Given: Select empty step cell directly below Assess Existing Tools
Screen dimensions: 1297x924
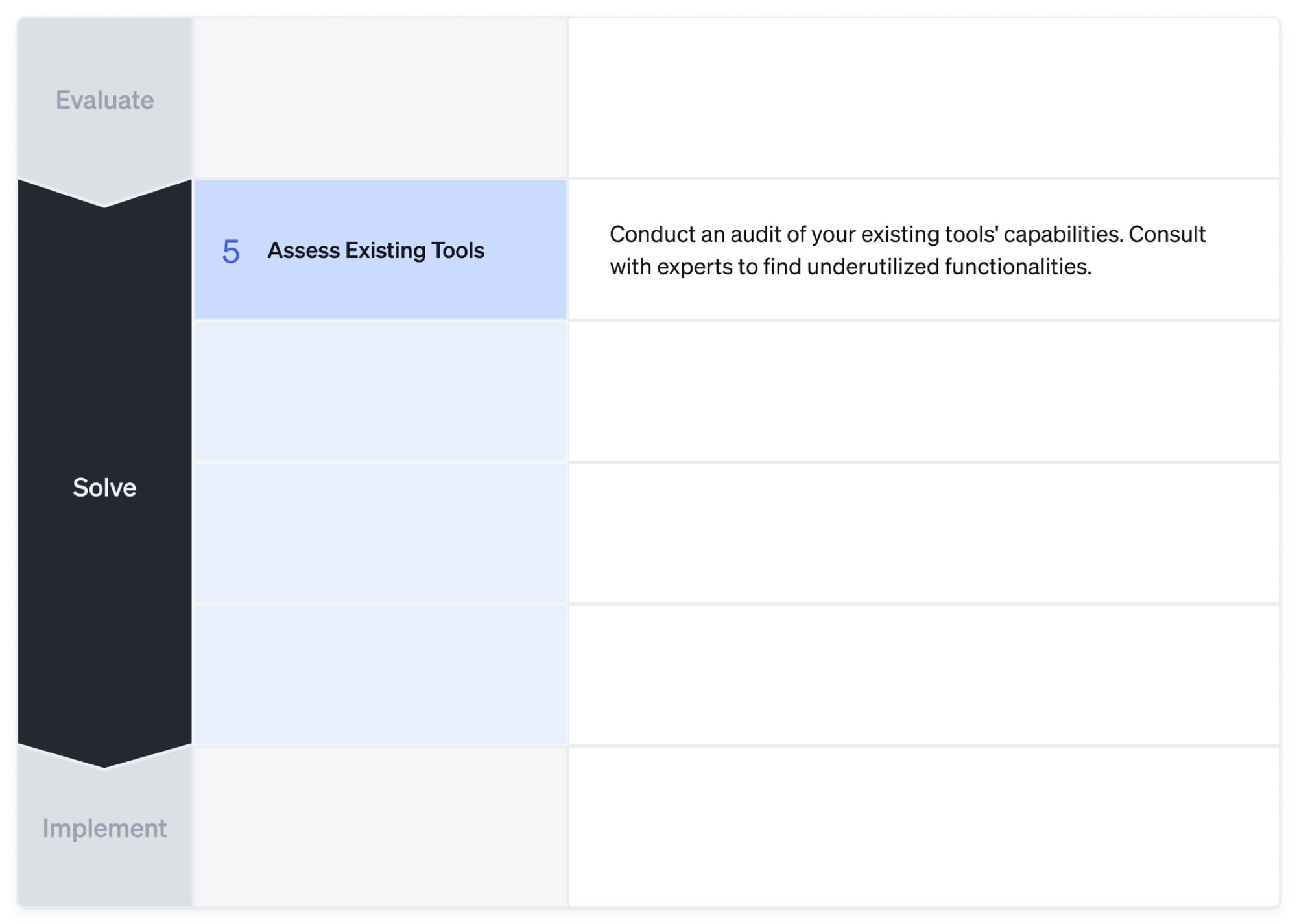Looking at the screenshot, I should [381, 391].
